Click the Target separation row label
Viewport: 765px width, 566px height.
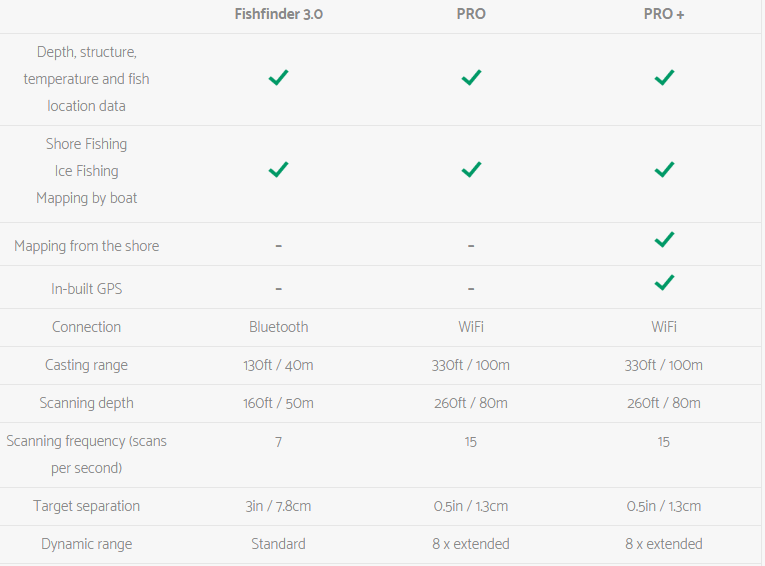tap(87, 506)
